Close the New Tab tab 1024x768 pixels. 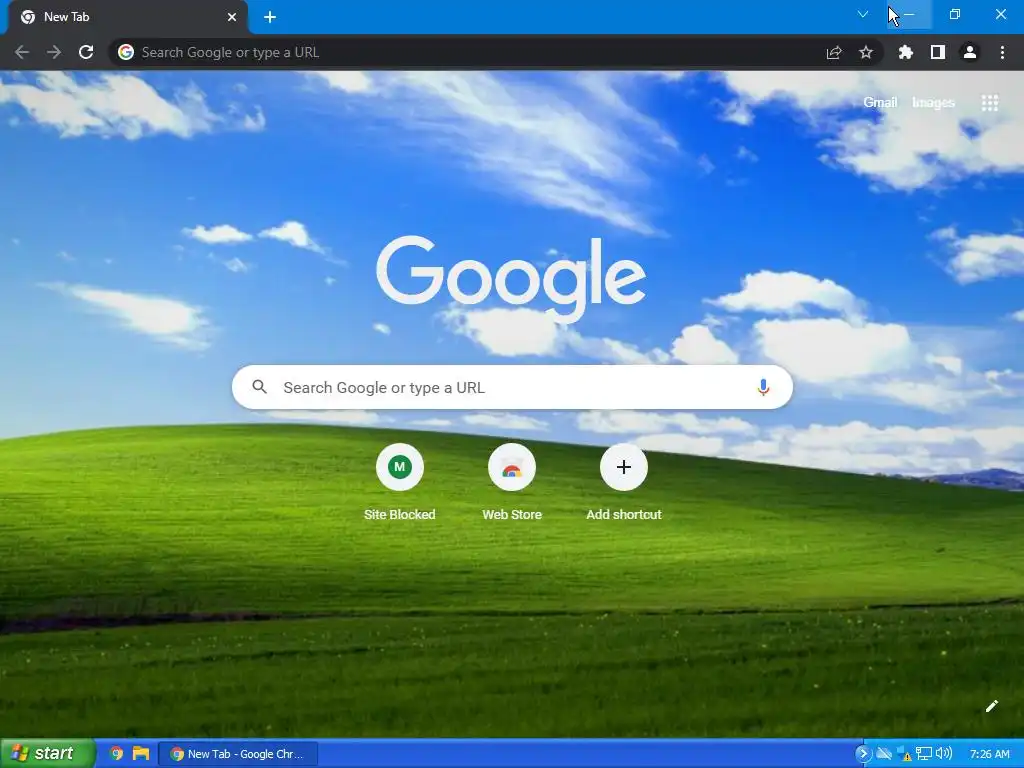click(232, 17)
